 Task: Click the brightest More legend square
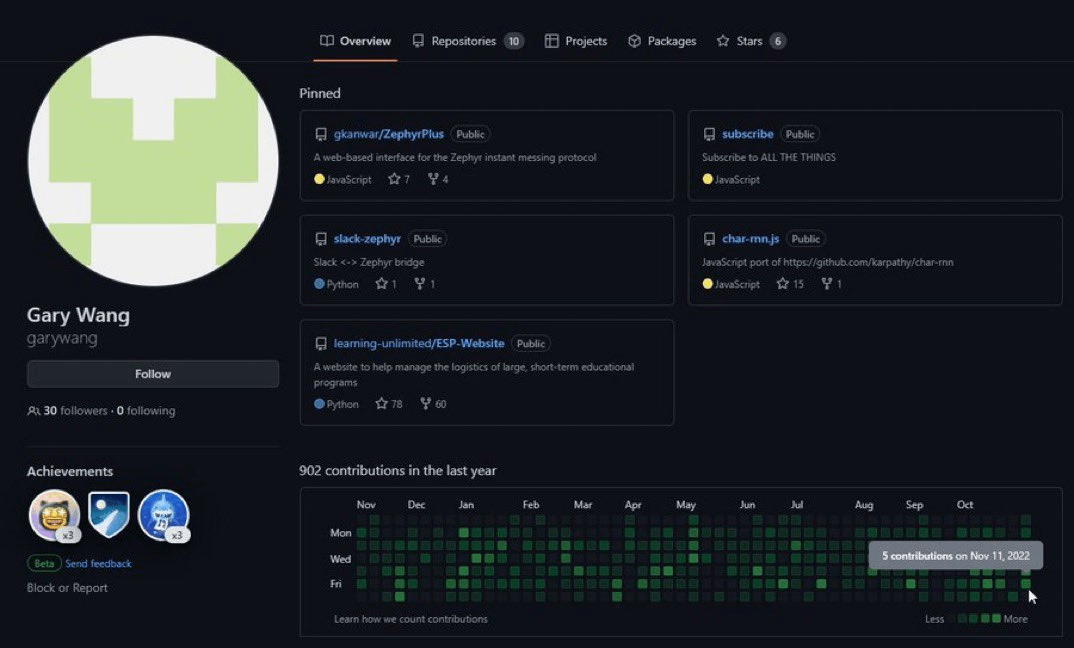pos(997,619)
